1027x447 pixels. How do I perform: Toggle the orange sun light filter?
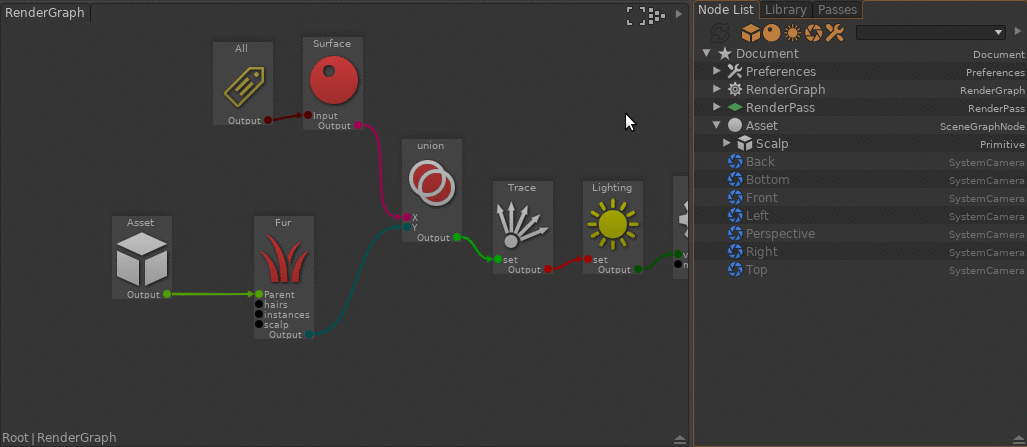[792, 33]
